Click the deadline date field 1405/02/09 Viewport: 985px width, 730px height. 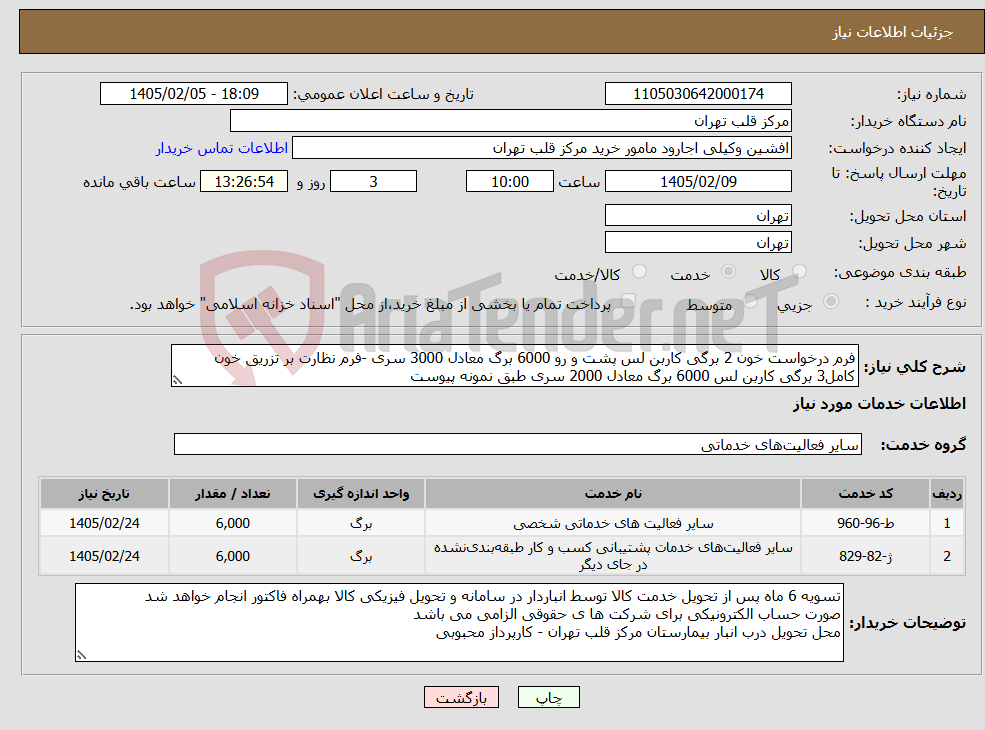point(698,182)
